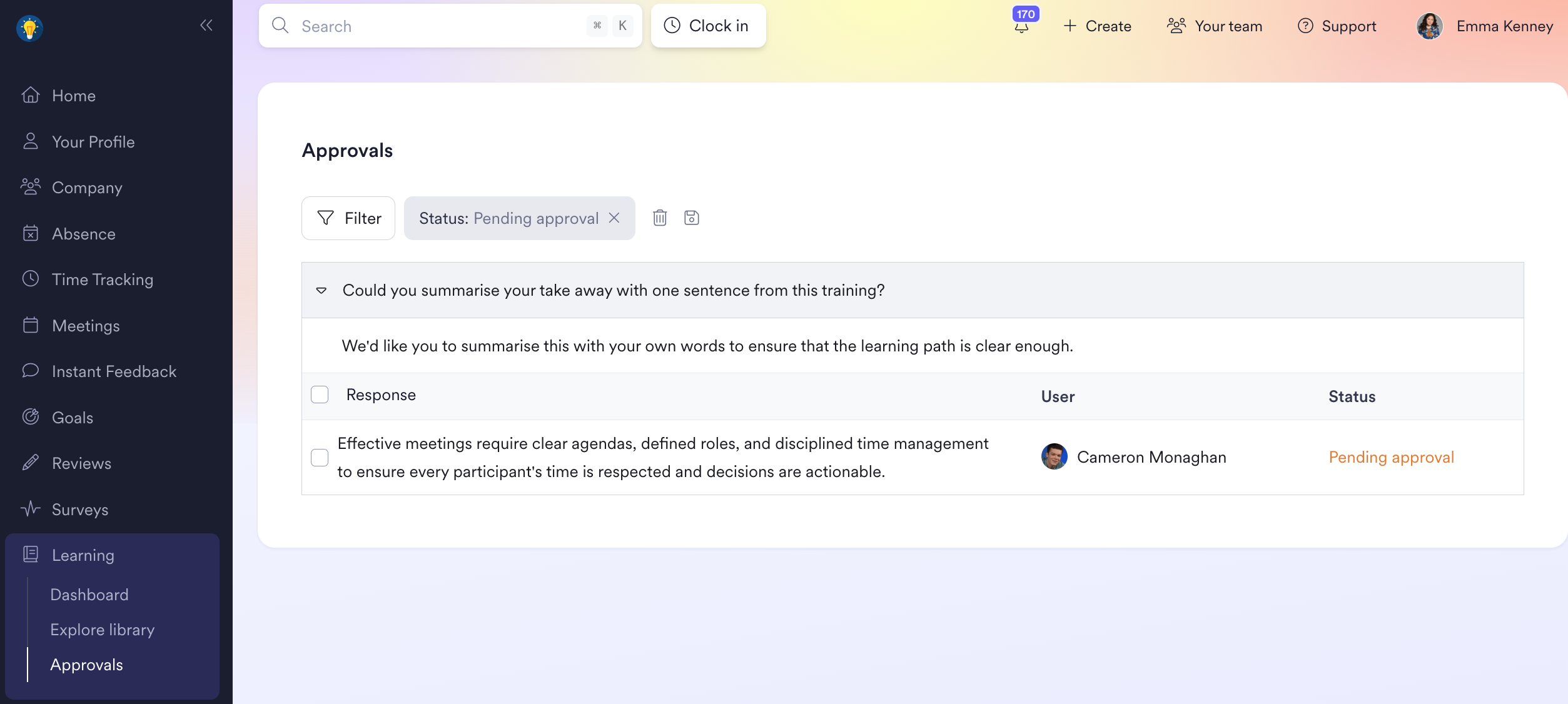Open notifications bell with 170 badge
The height and width of the screenshot is (704, 1568).
[1022, 26]
